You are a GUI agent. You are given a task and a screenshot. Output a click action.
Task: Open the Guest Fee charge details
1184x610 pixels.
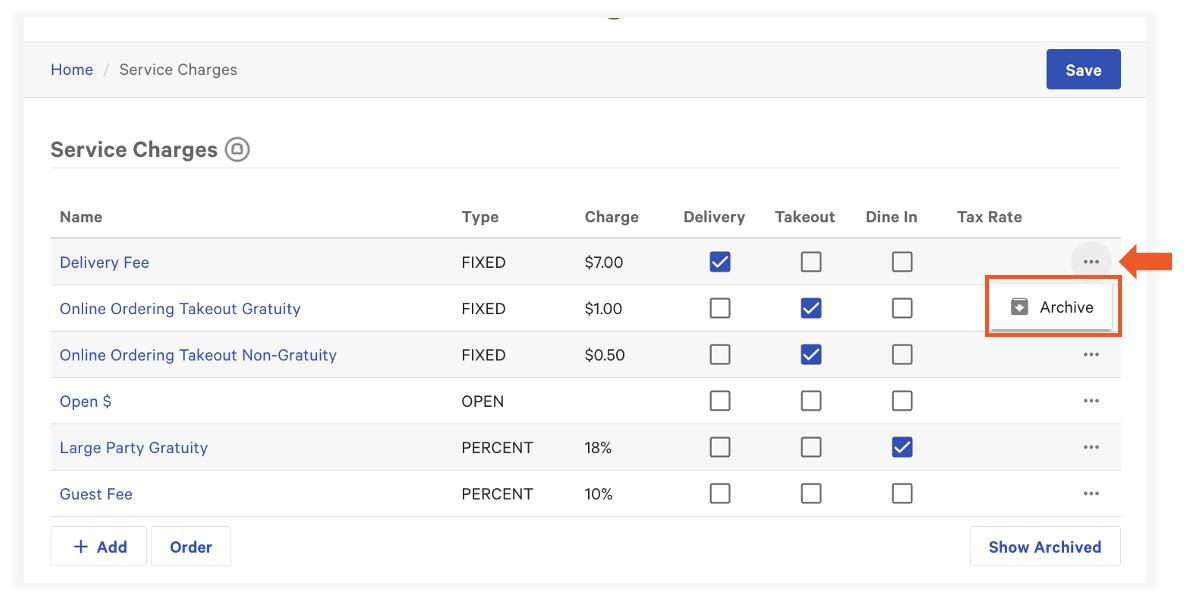coord(95,493)
